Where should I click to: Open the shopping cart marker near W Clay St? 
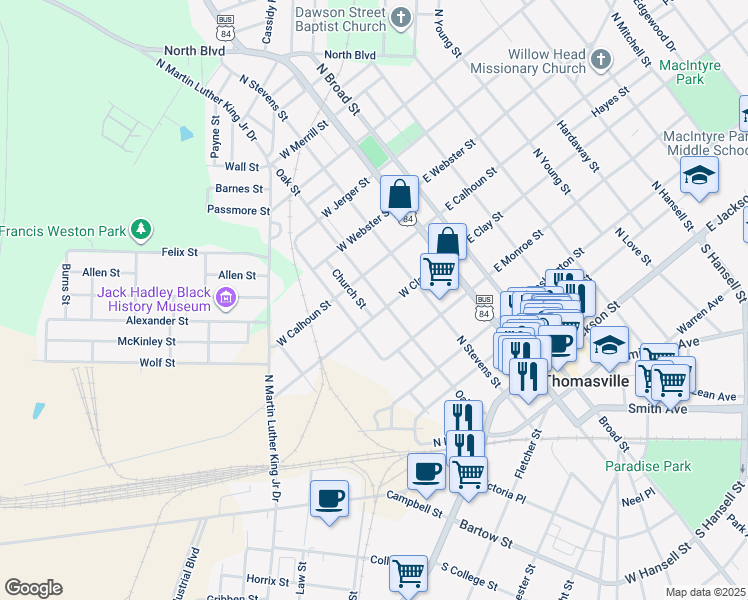[x=439, y=271]
